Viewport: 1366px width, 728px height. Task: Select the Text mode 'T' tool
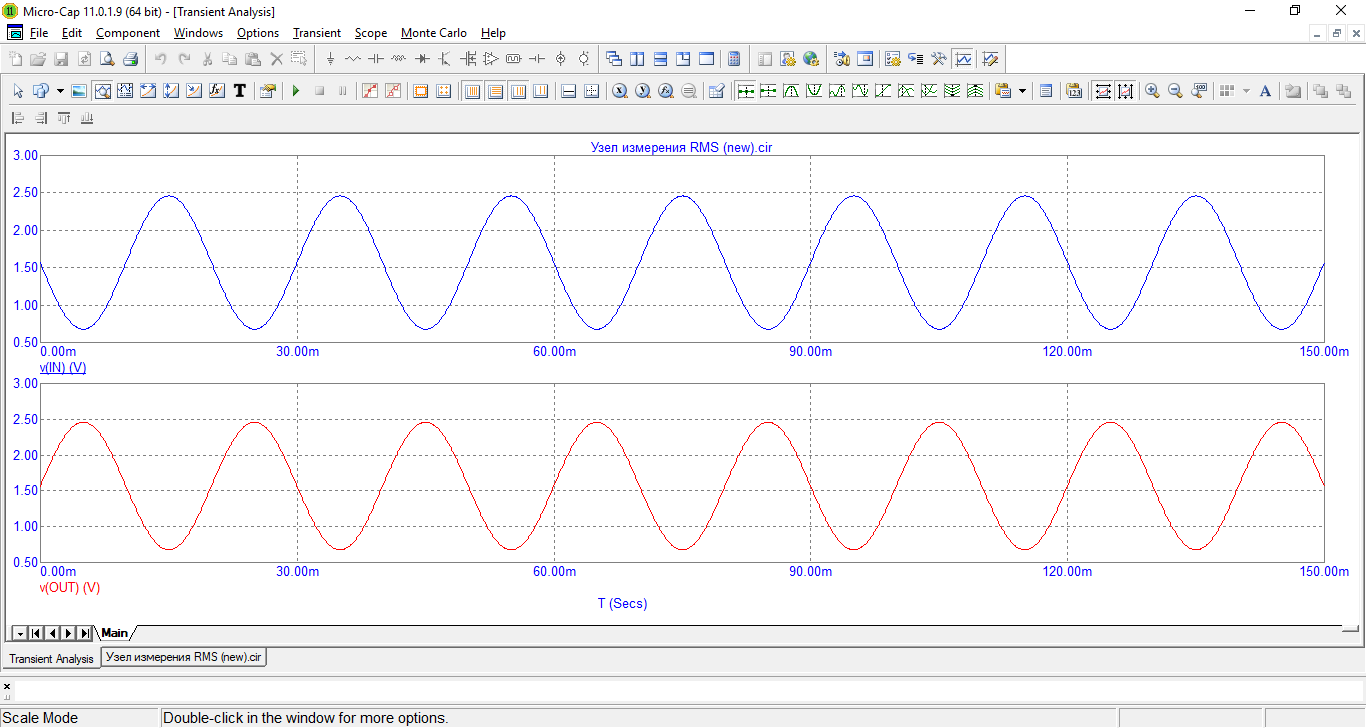tap(240, 91)
